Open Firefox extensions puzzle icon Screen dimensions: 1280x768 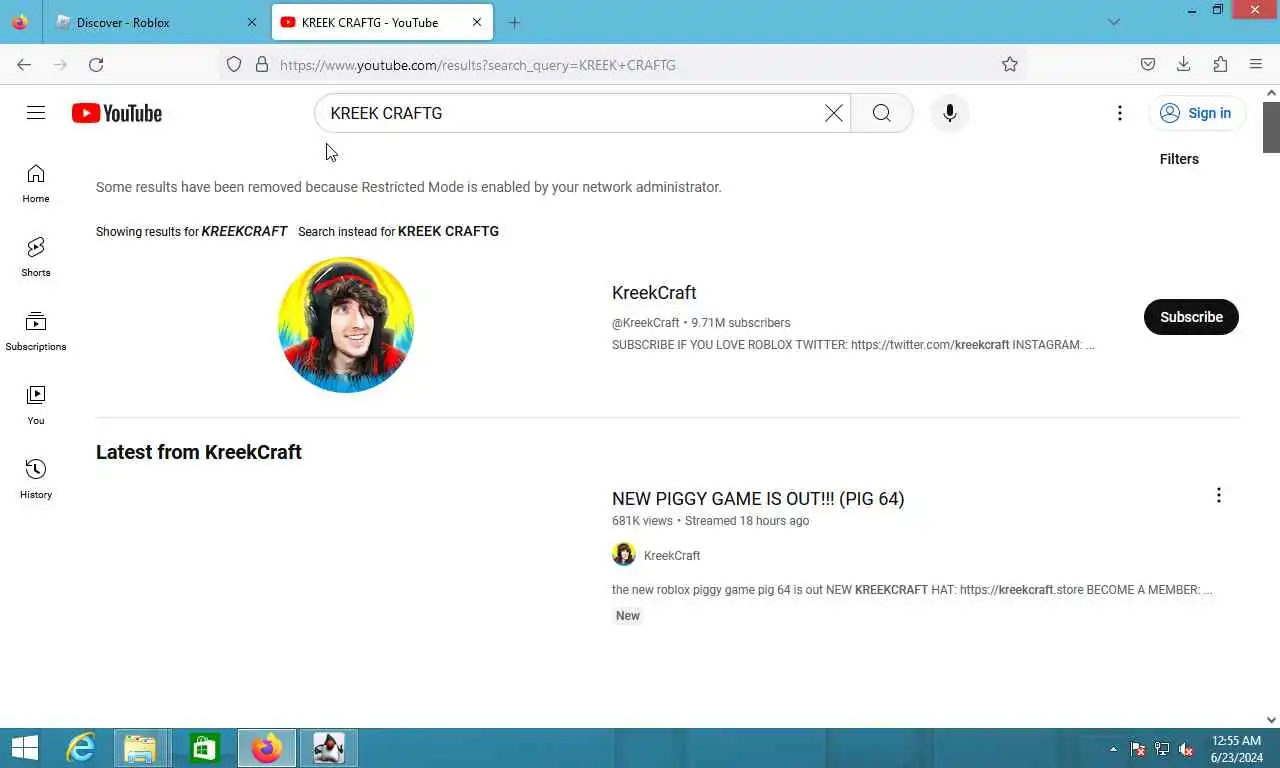(1220, 65)
